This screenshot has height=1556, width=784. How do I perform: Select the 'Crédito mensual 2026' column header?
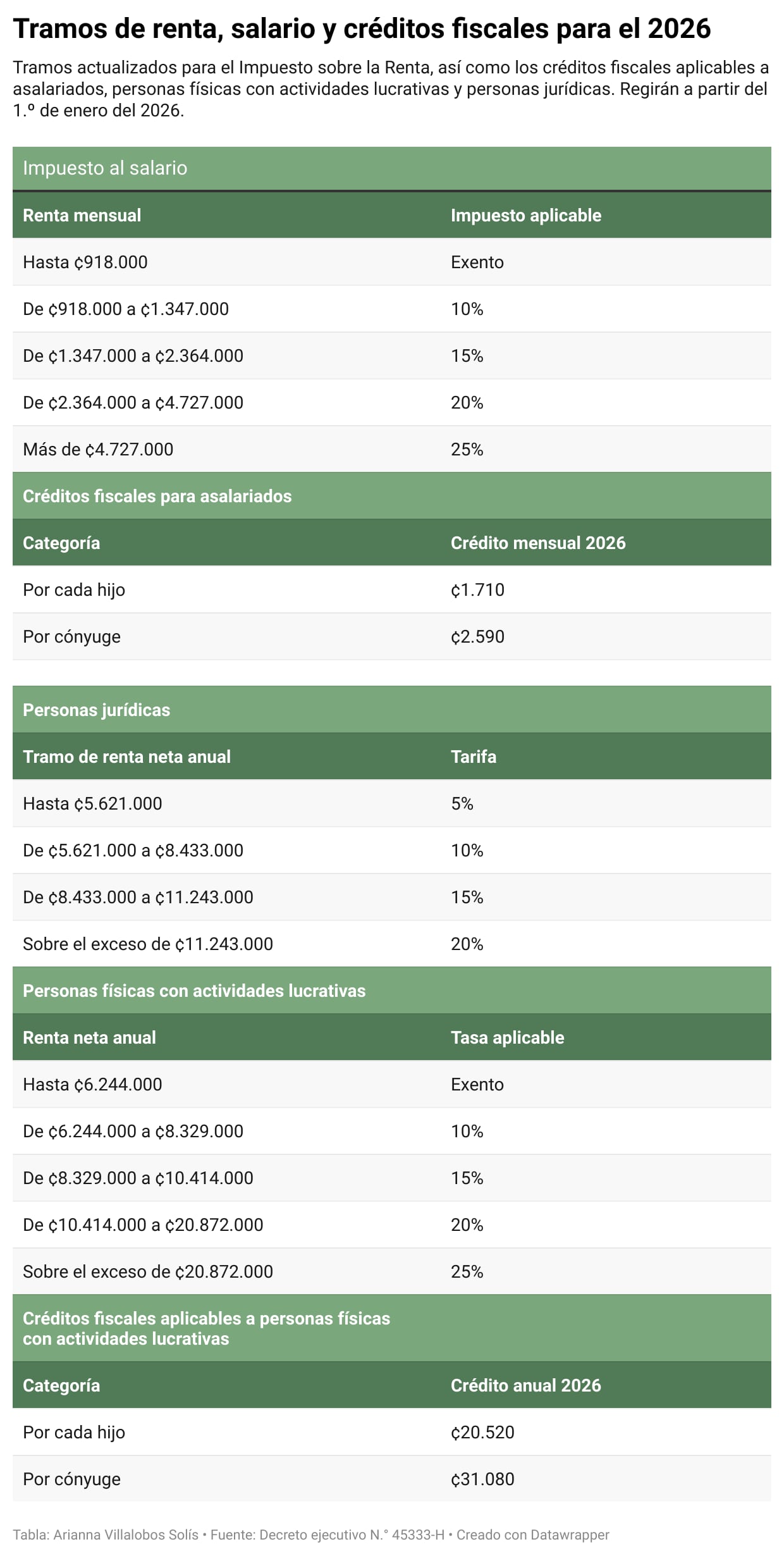(x=537, y=543)
